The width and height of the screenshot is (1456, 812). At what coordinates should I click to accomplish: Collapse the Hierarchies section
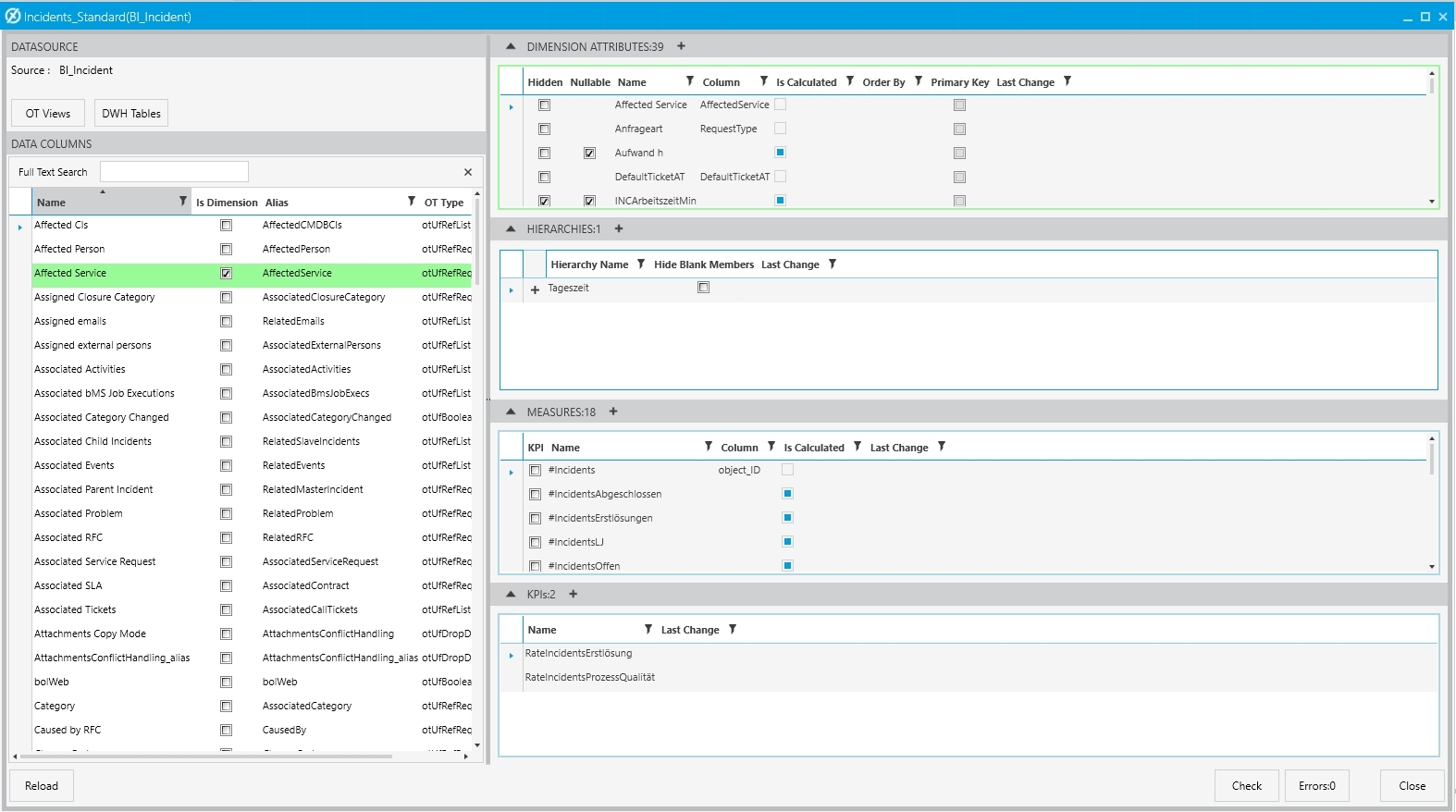point(511,228)
